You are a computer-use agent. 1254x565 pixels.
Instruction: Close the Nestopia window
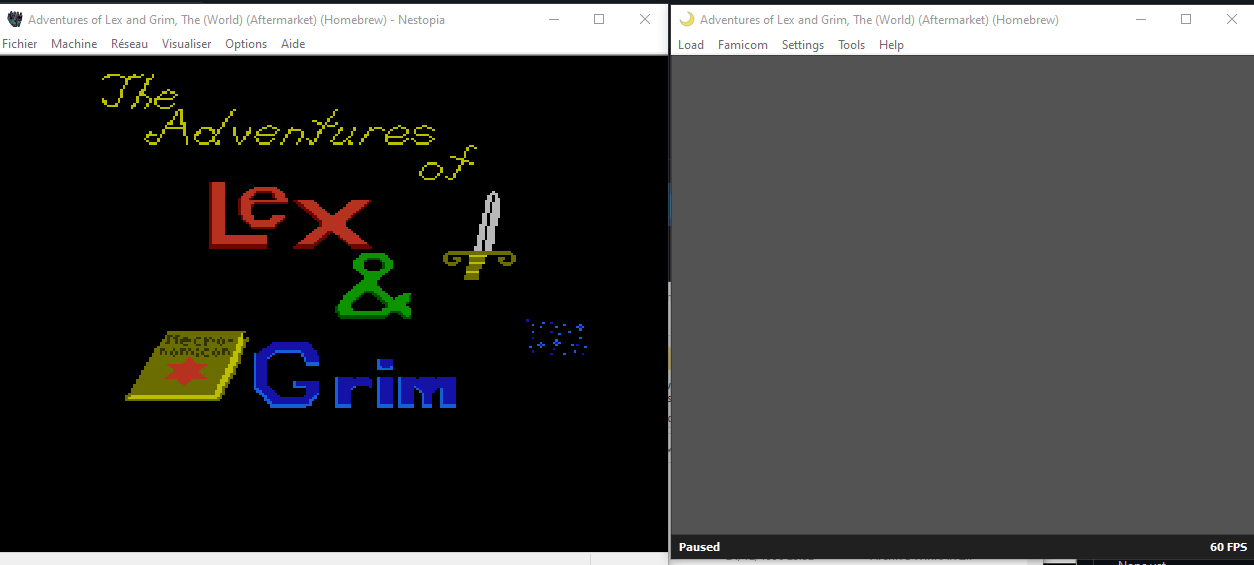pyautogui.click(x=645, y=19)
